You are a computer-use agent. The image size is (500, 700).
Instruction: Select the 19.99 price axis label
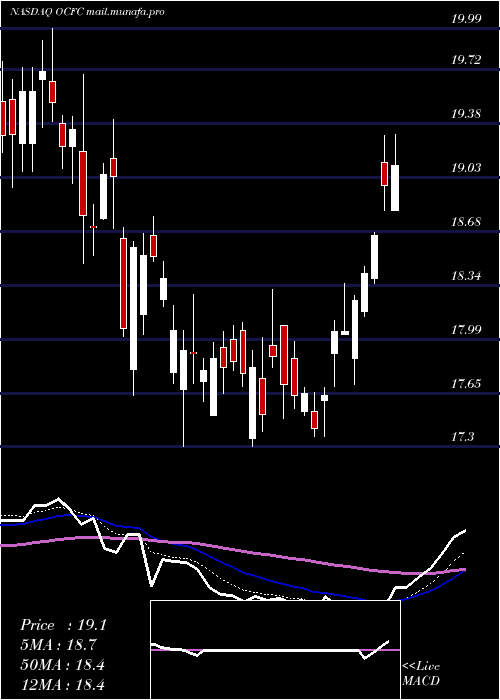[x=466, y=18]
